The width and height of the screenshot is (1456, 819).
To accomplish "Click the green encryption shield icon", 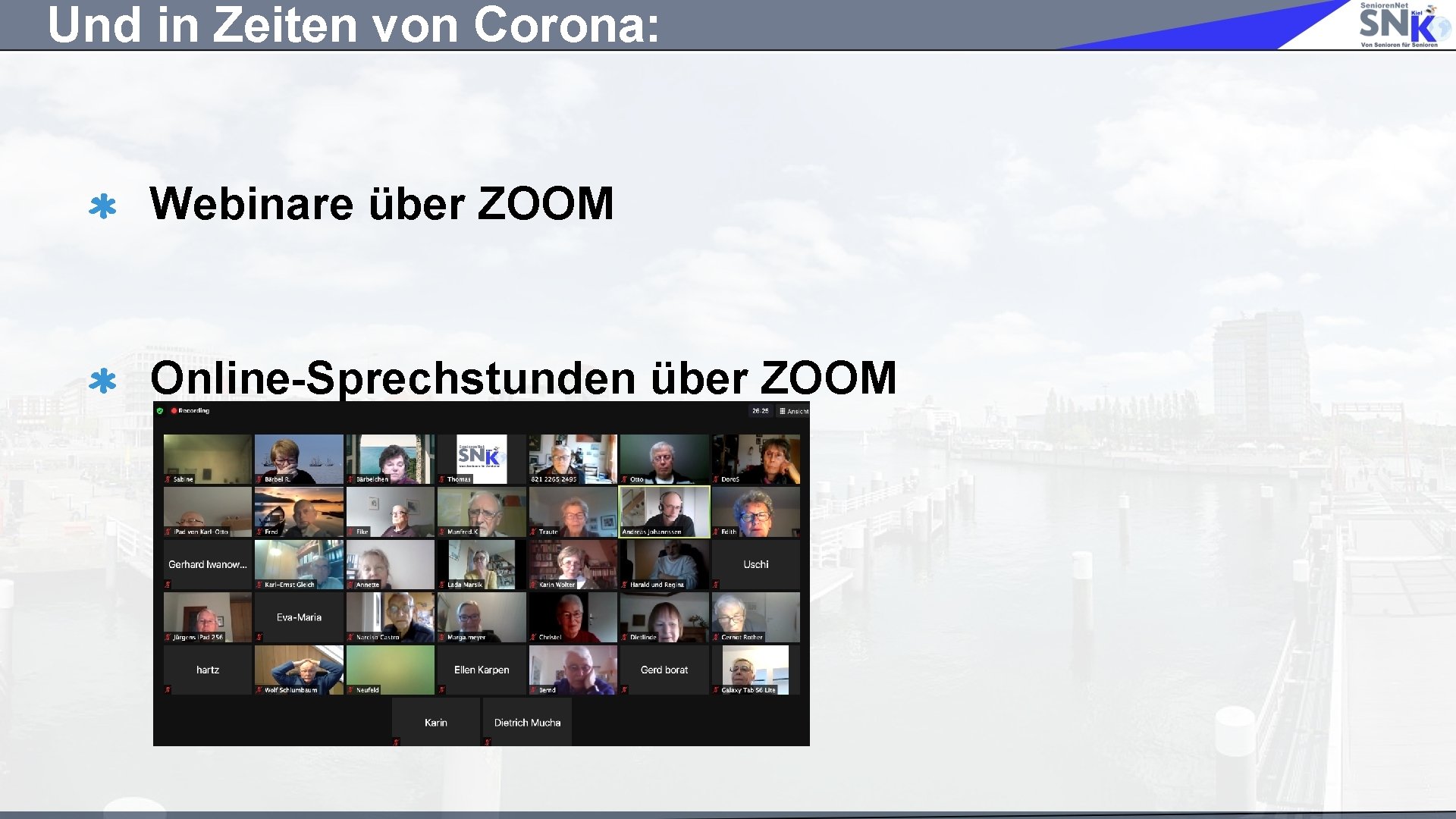I will tap(160, 411).
